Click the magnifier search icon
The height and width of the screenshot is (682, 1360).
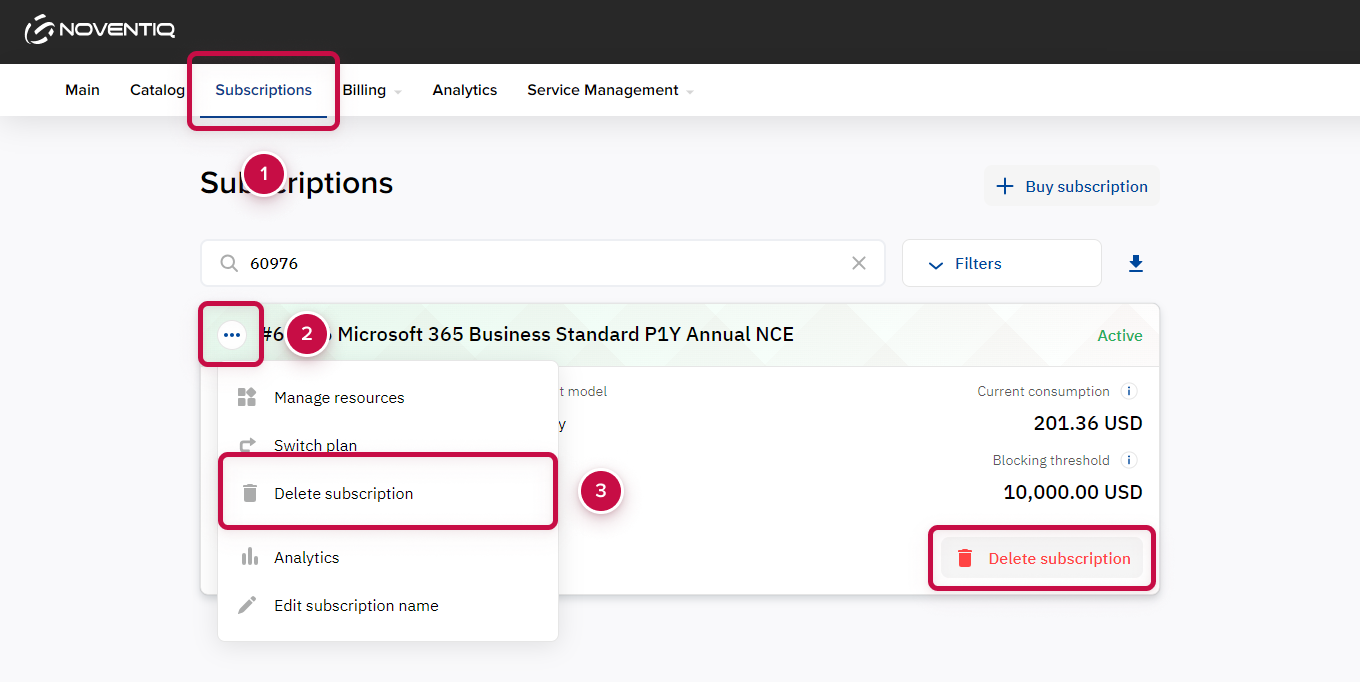(x=229, y=263)
